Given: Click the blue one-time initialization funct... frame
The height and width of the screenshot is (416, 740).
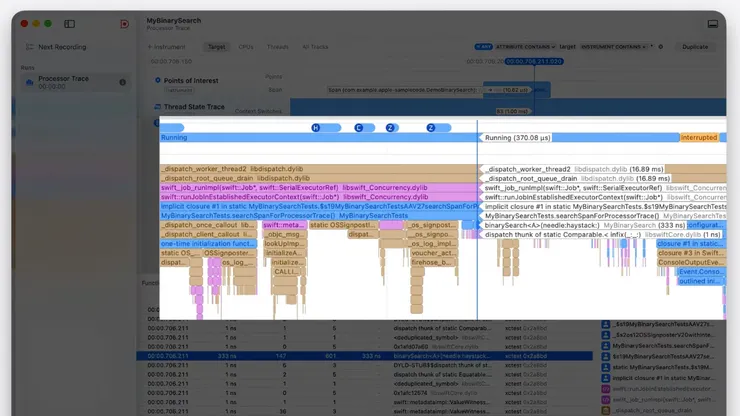Looking at the screenshot, I should (208, 244).
